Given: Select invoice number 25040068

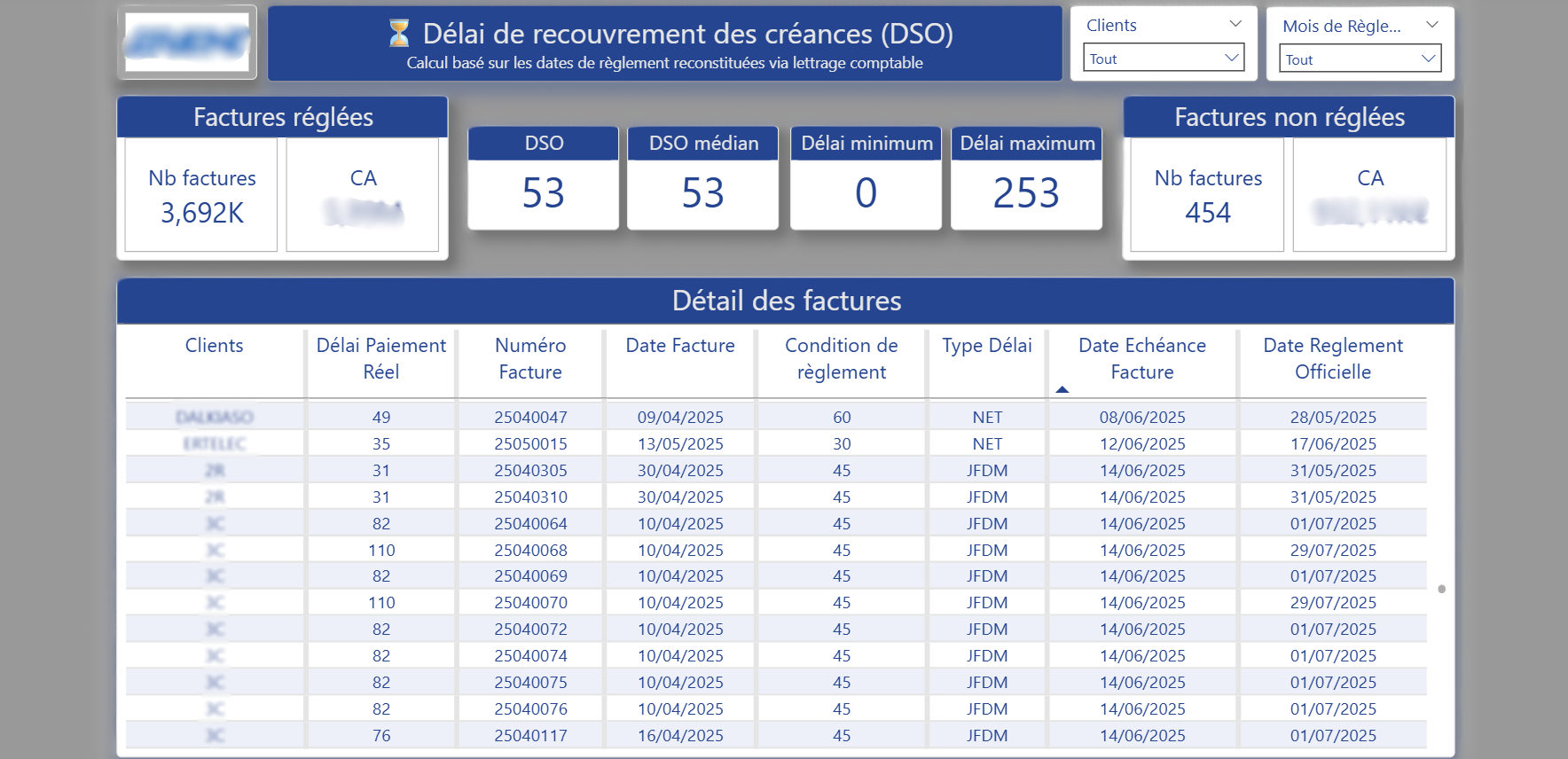Looking at the screenshot, I should coord(530,551).
